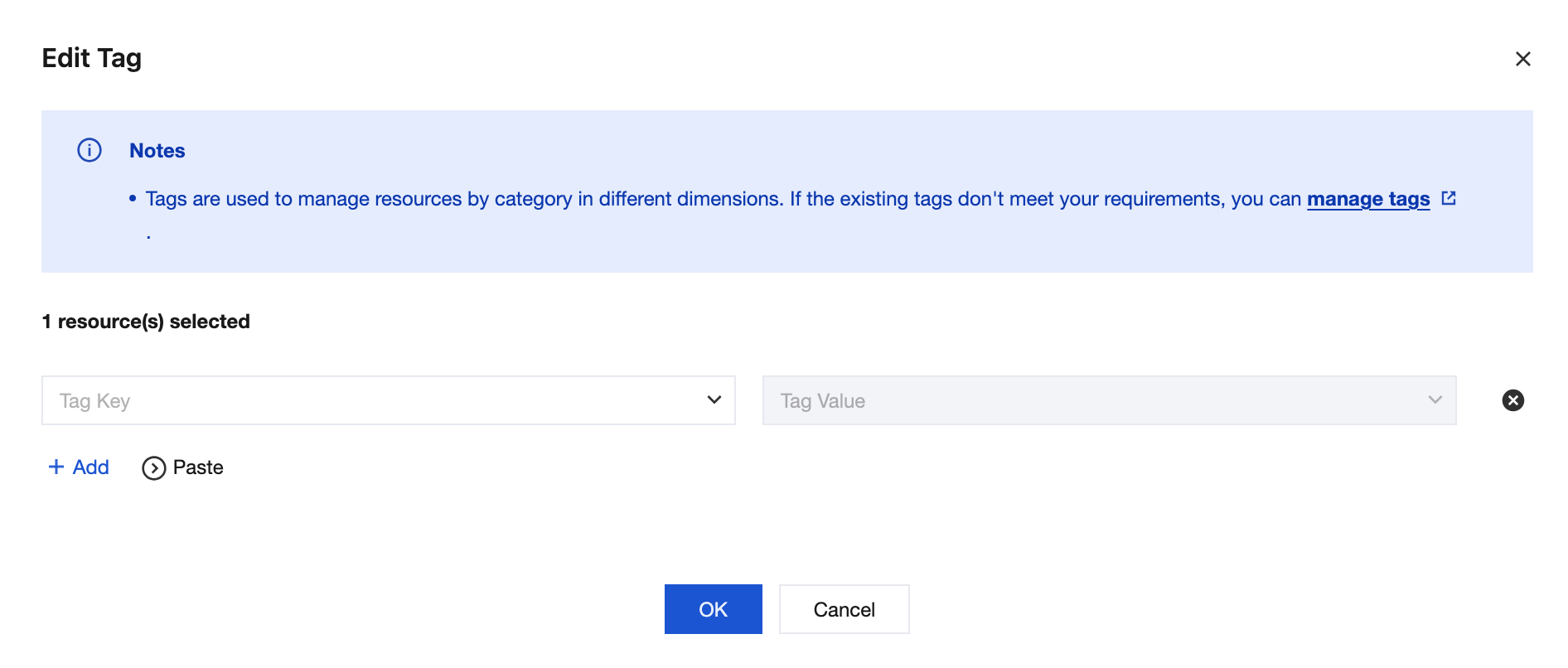
Task: Click the Notes heading
Action: point(157,151)
